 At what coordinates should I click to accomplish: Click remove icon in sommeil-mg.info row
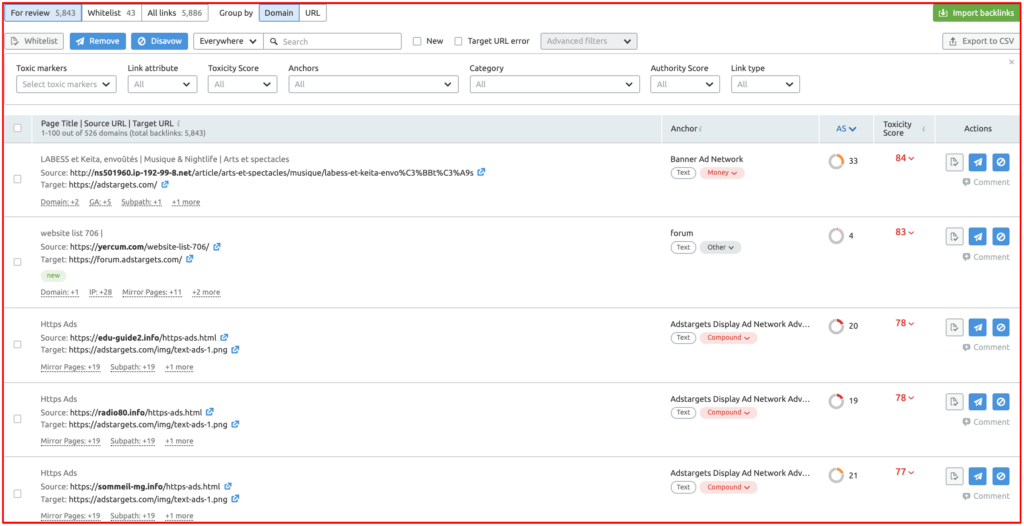pyautogui.click(x=977, y=476)
